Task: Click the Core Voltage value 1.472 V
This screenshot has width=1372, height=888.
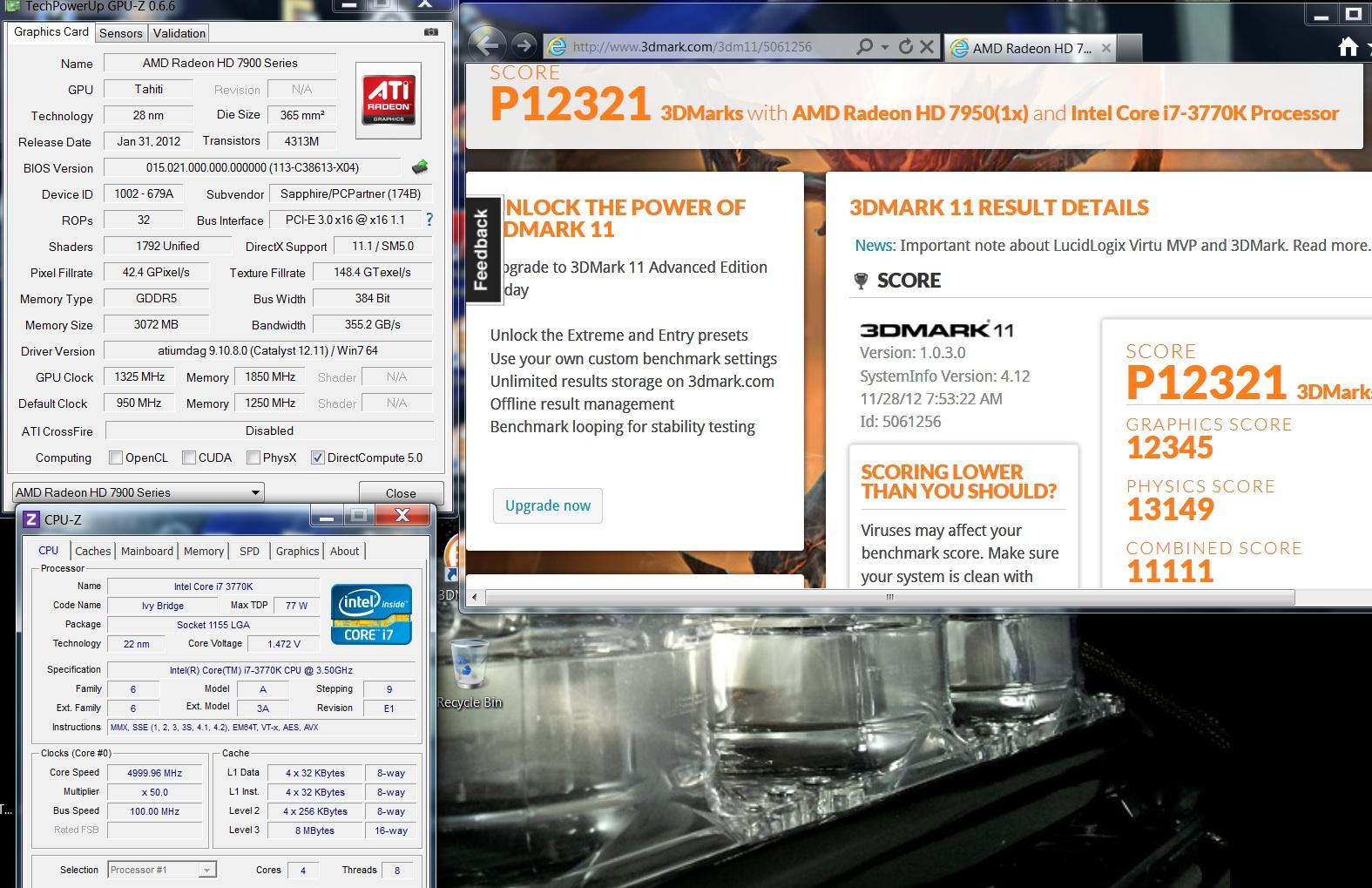Action: coord(284,644)
